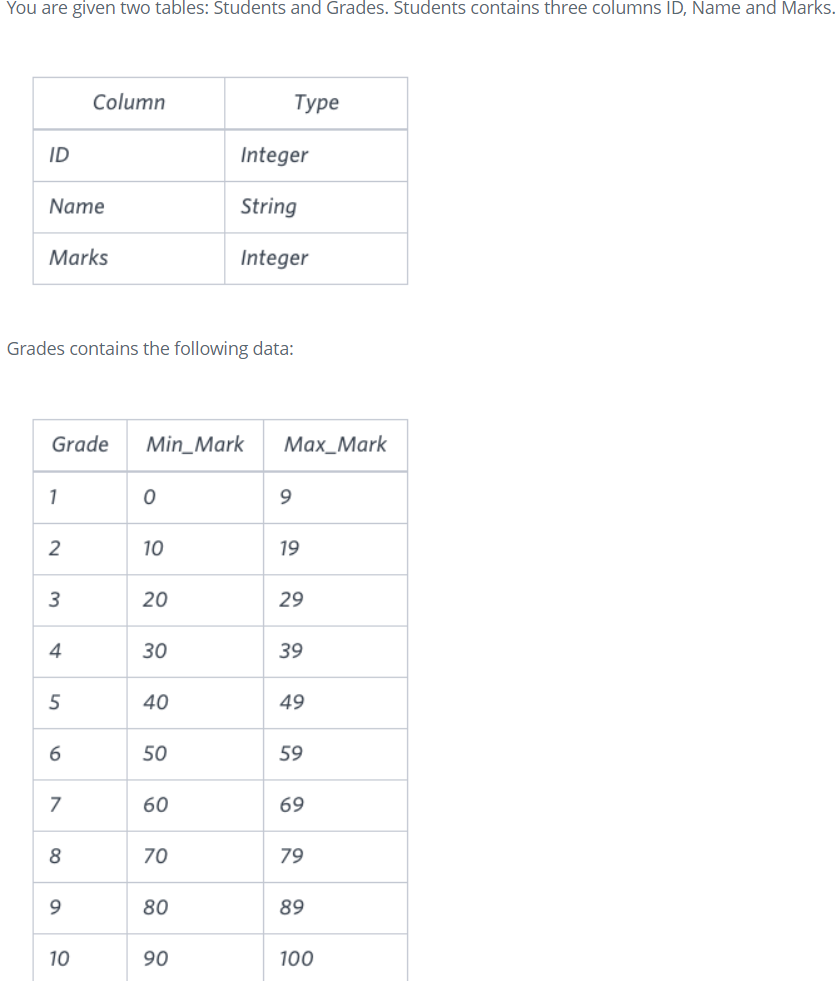The image size is (840, 981).
Task: Click the Column header cell
Action: point(129,103)
